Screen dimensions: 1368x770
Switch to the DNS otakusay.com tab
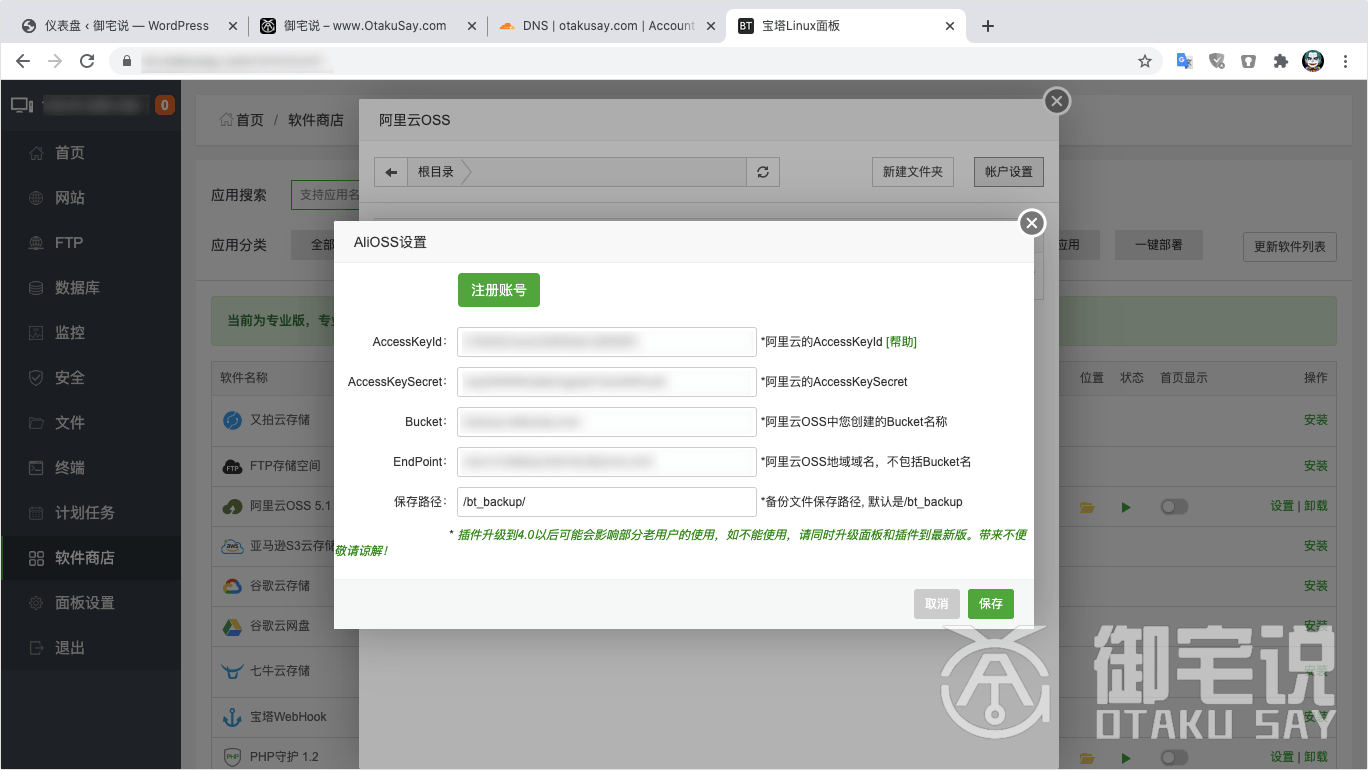[607, 26]
